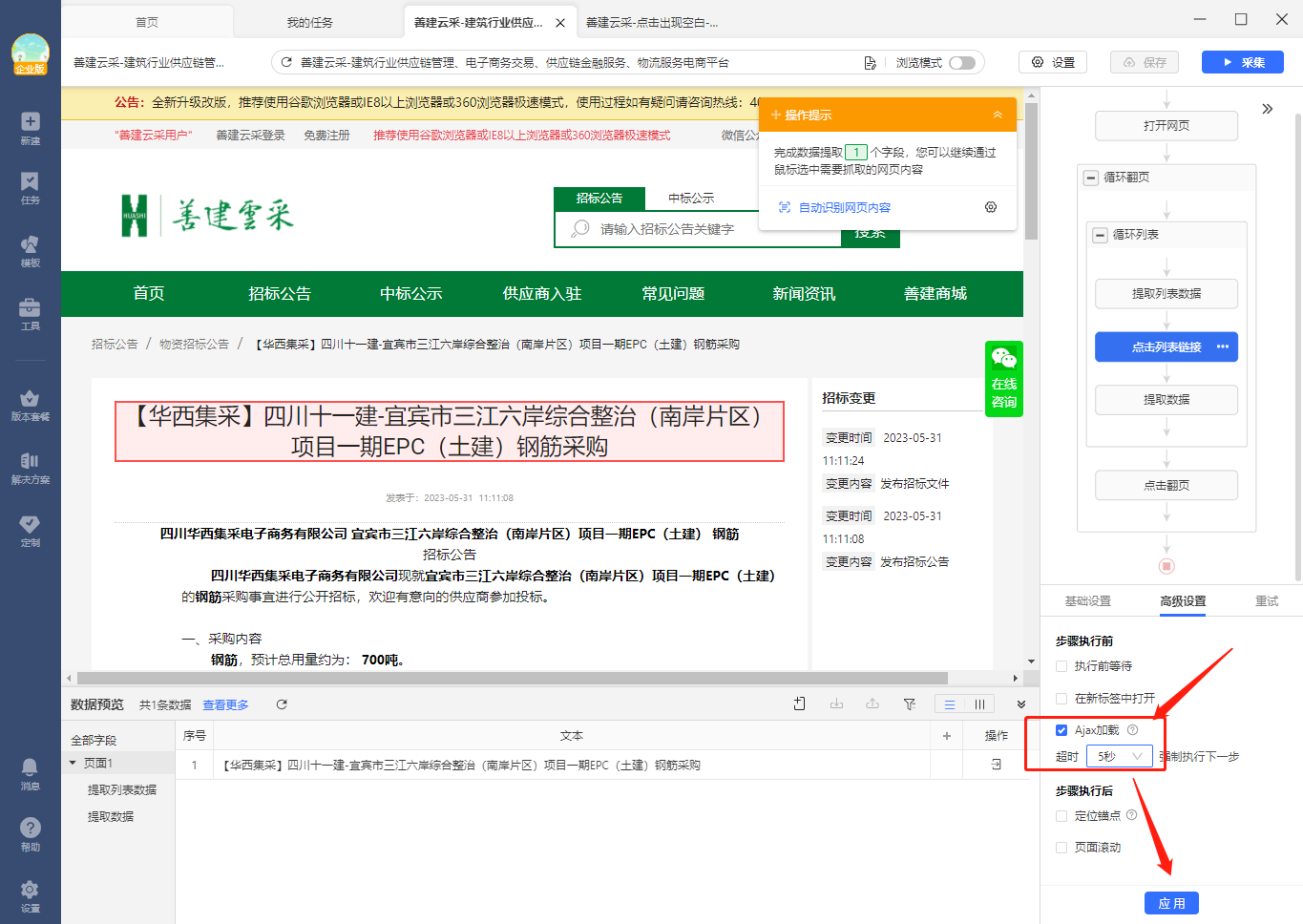Click the horizontal scrollbar of the web page

[x=513, y=678]
